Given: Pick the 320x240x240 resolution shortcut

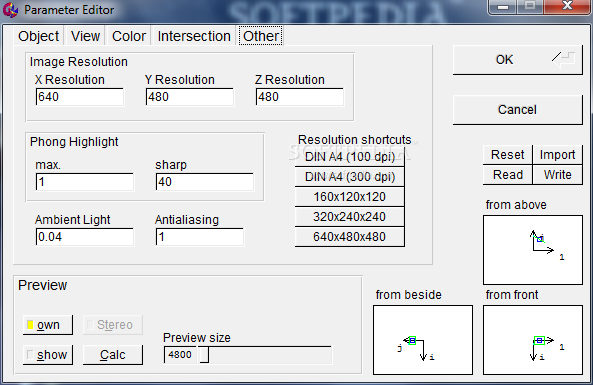Looking at the screenshot, I should [x=350, y=217].
